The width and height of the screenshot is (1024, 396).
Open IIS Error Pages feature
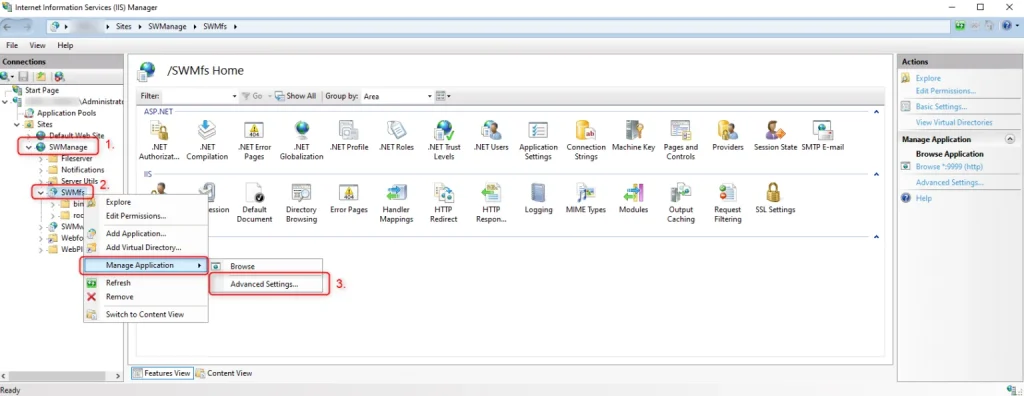tap(349, 199)
